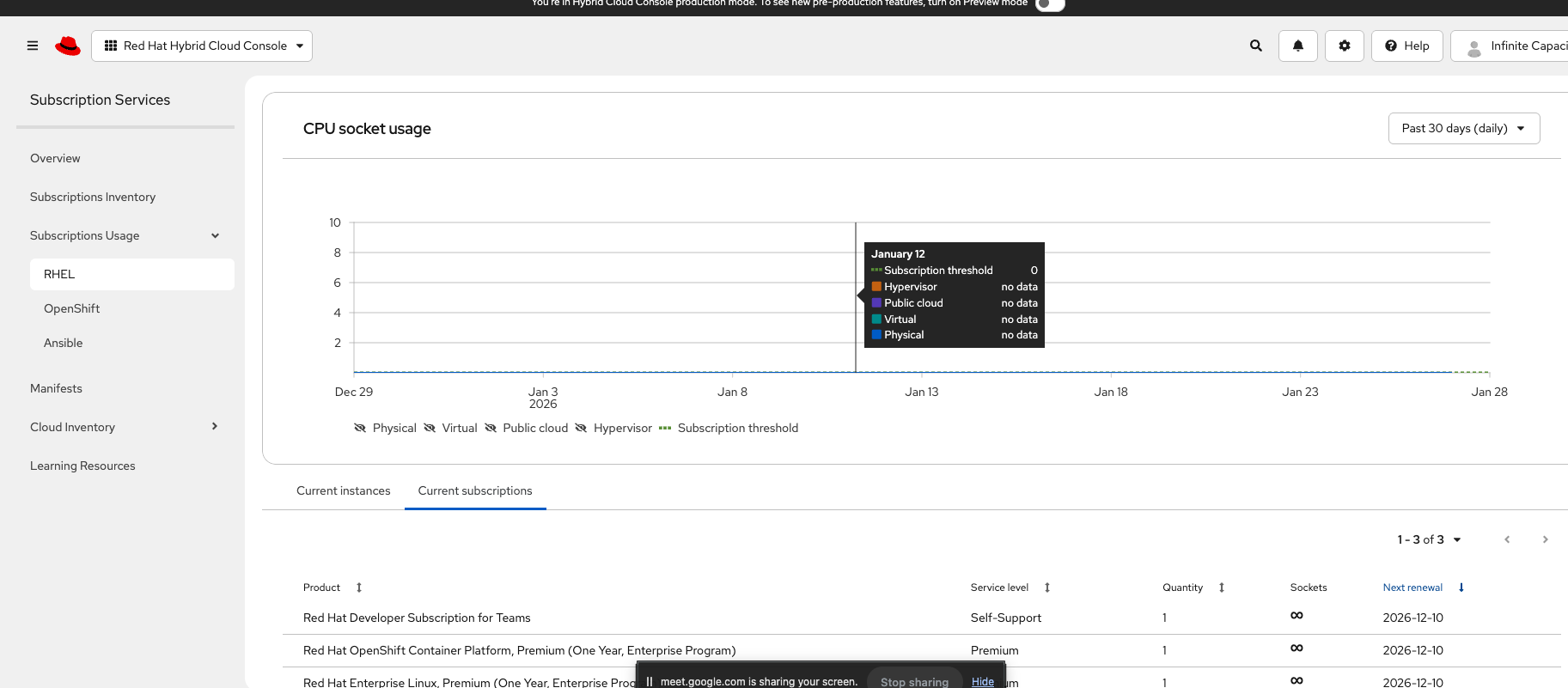Screen dimensions: 1568x688
Task: Select Red Hat Developer Subscription for Teams row
Action: (922, 618)
